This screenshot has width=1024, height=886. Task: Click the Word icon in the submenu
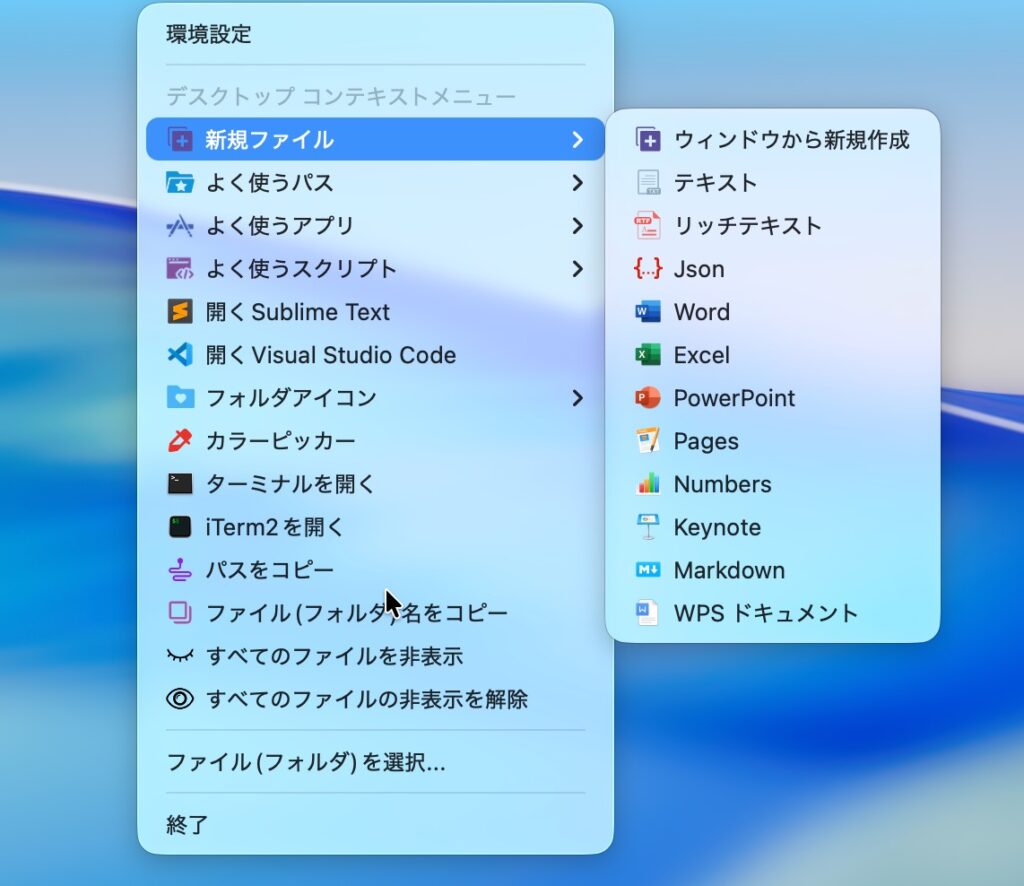tap(648, 312)
